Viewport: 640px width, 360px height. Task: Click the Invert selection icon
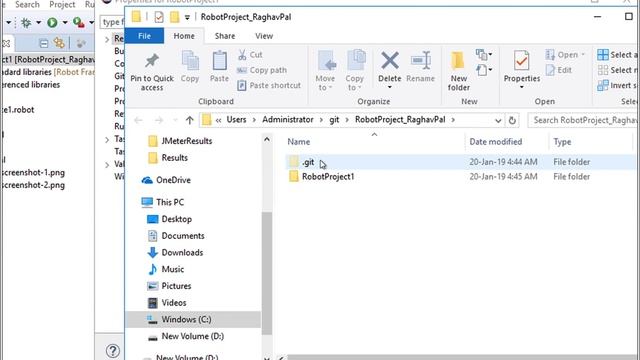click(x=602, y=85)
